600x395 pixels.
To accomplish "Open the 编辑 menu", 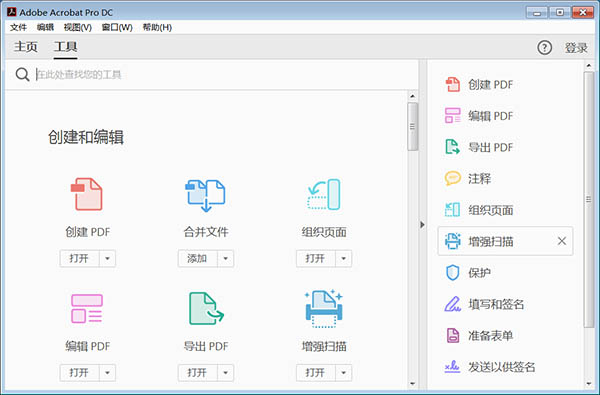I will pos(45,27).
